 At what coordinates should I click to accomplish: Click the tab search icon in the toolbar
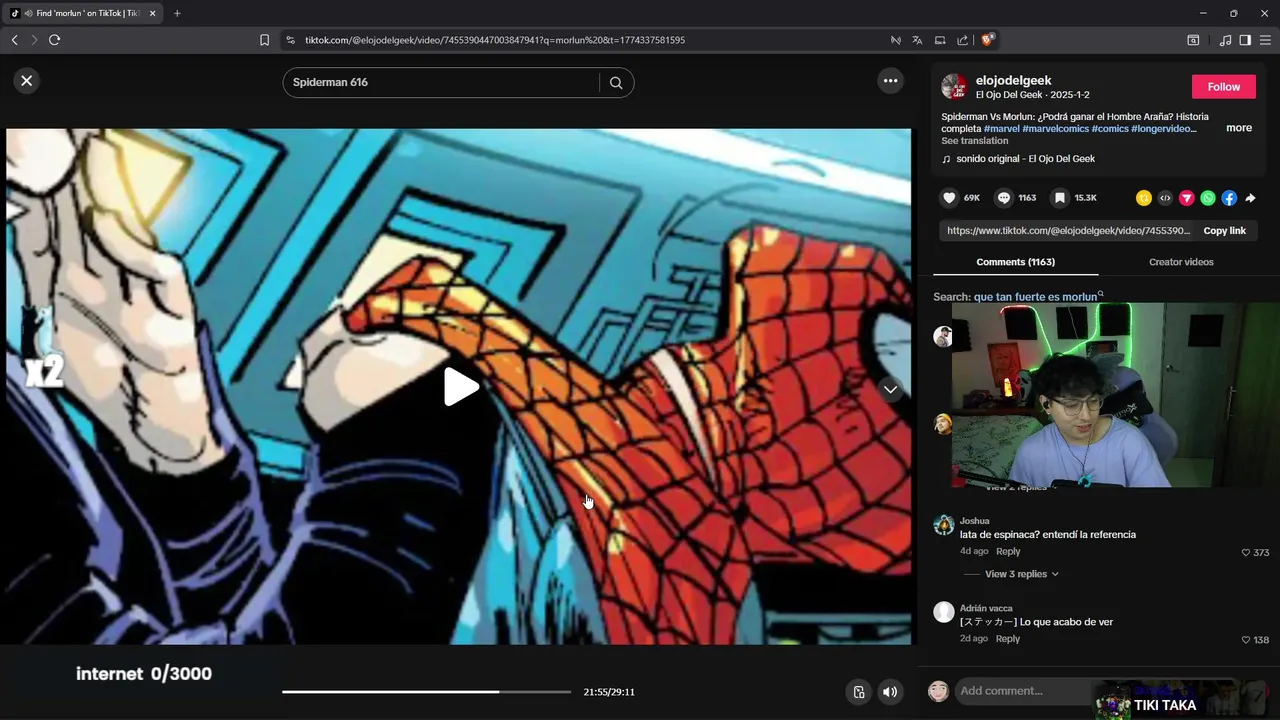coord(1193,40)
